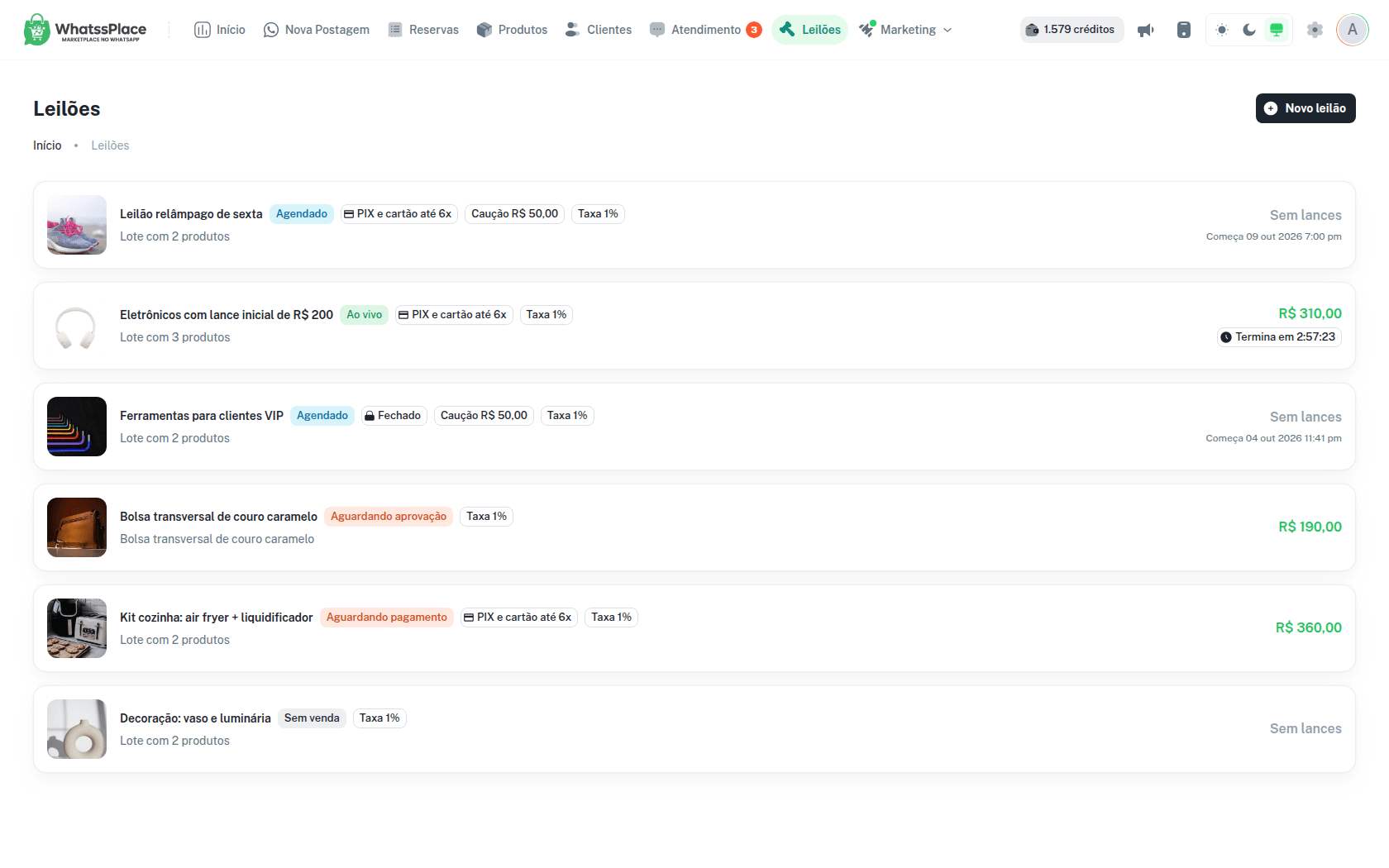Go to Início in top navigation

220,30
